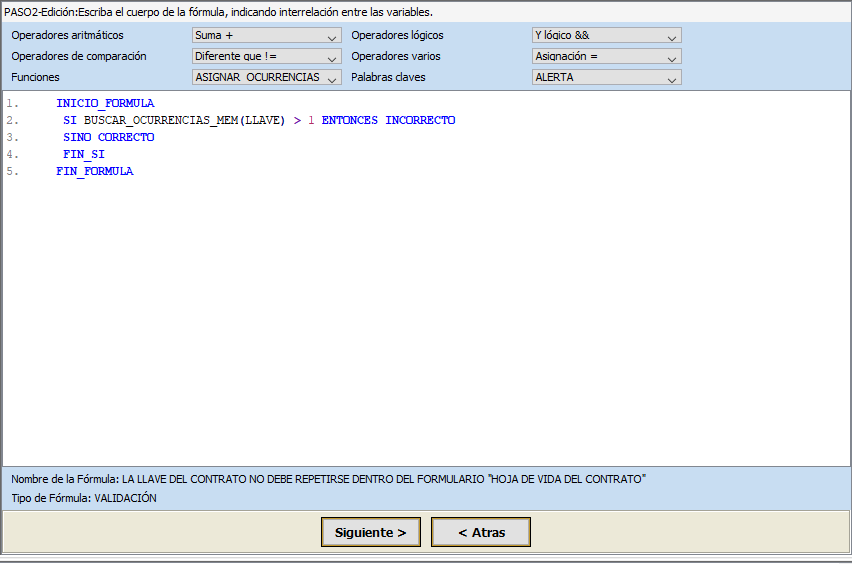Click the empty area of the formula editor
Image resolution: width=852 pixels, height=564 pixels.
pos(426,320)
